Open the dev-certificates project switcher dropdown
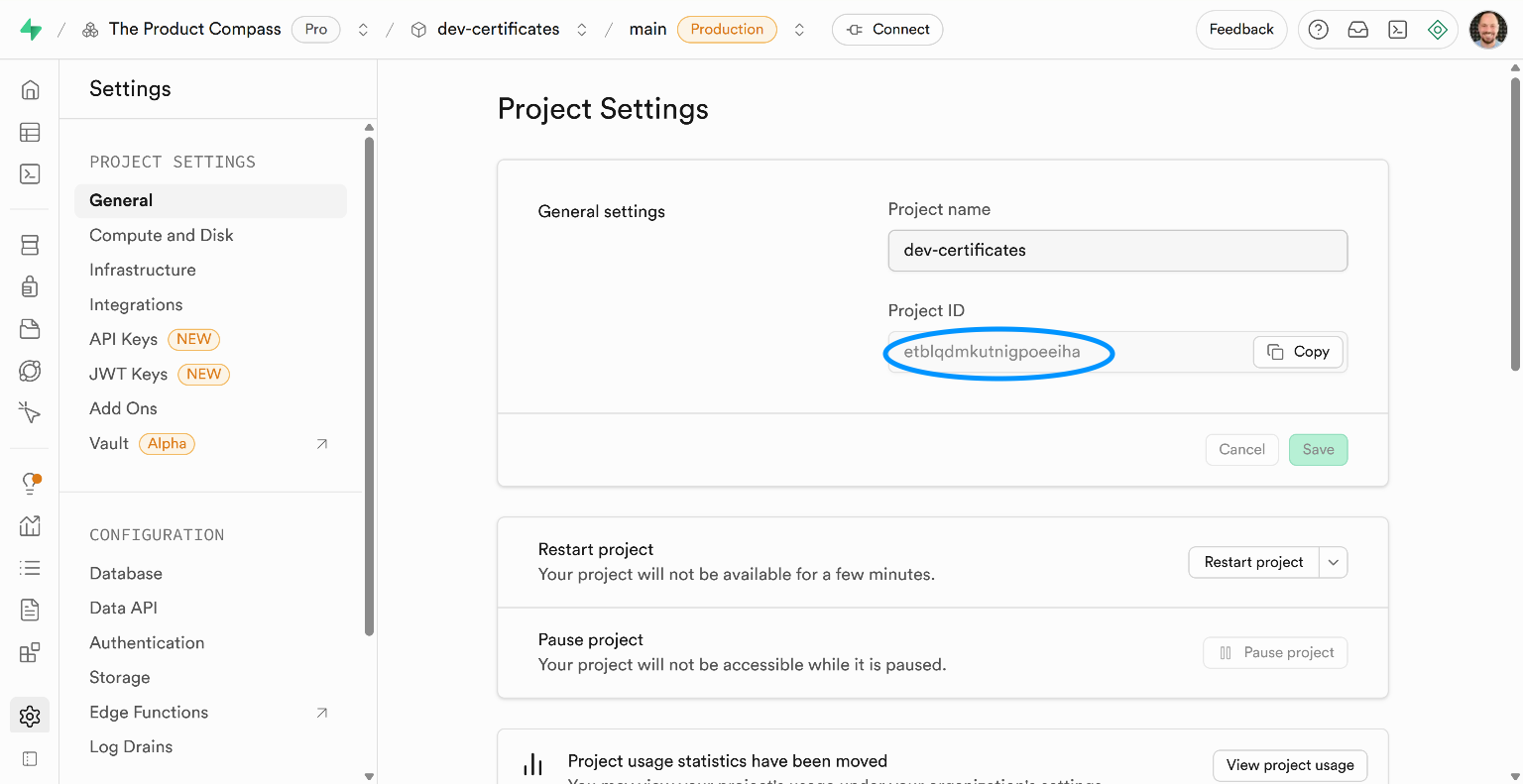Image resolution: width=1523 pixels, height=784 pixels. [x=582, y=29]
